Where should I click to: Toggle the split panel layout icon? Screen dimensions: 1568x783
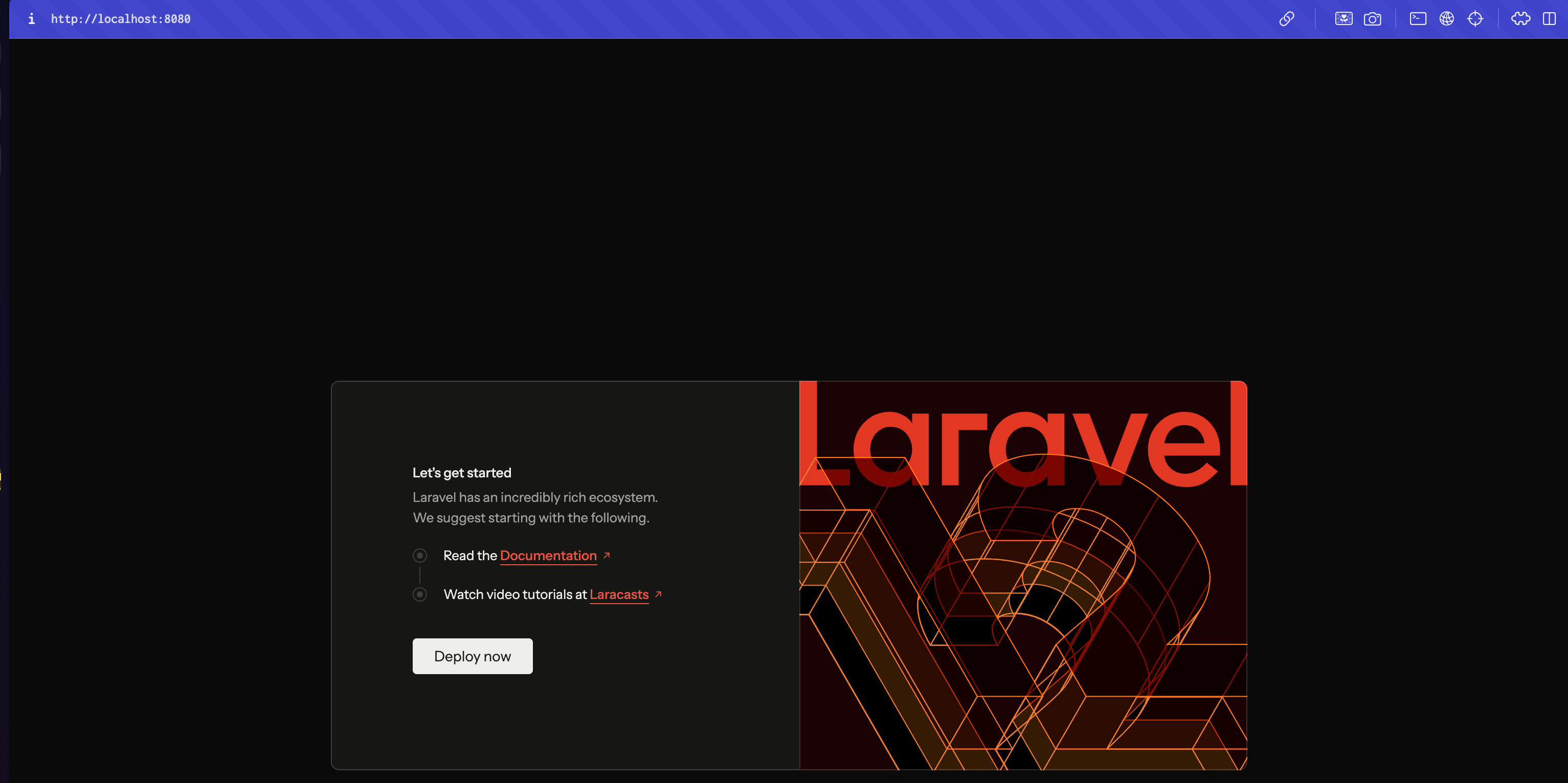(1549, 19)
